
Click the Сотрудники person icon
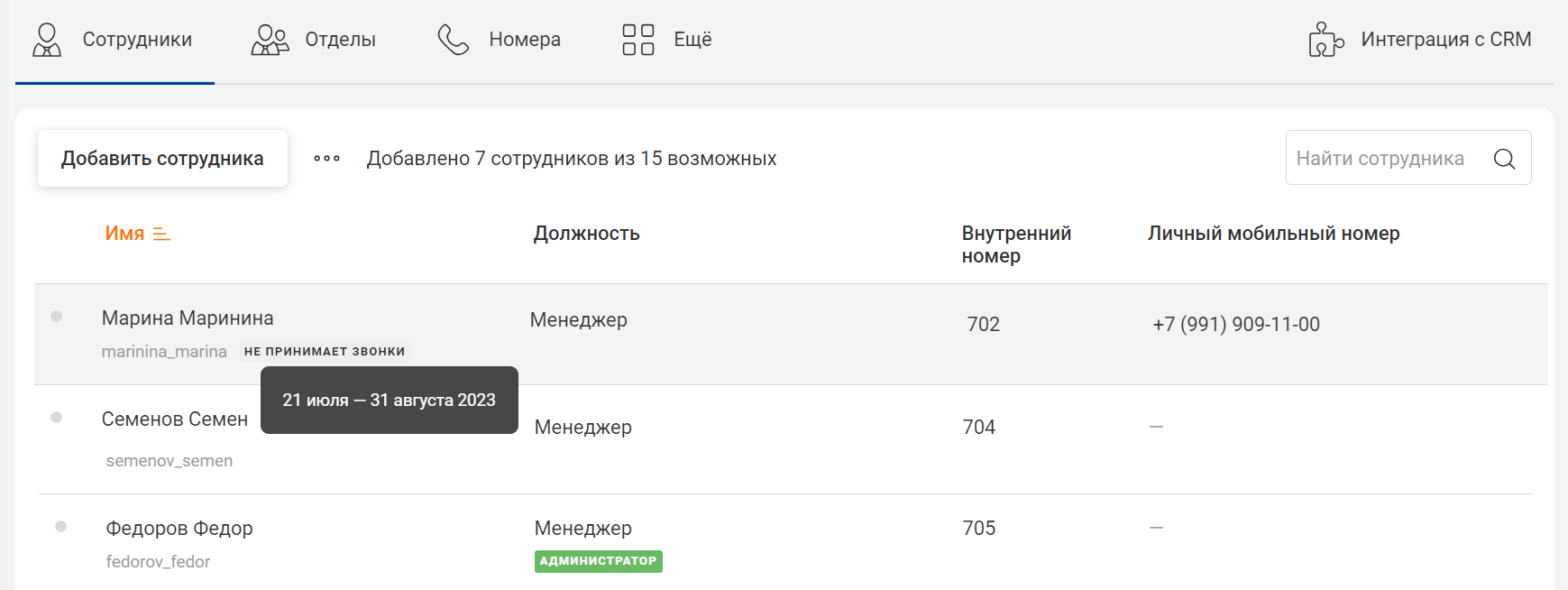pyautogui.click(x=47, y=40)
